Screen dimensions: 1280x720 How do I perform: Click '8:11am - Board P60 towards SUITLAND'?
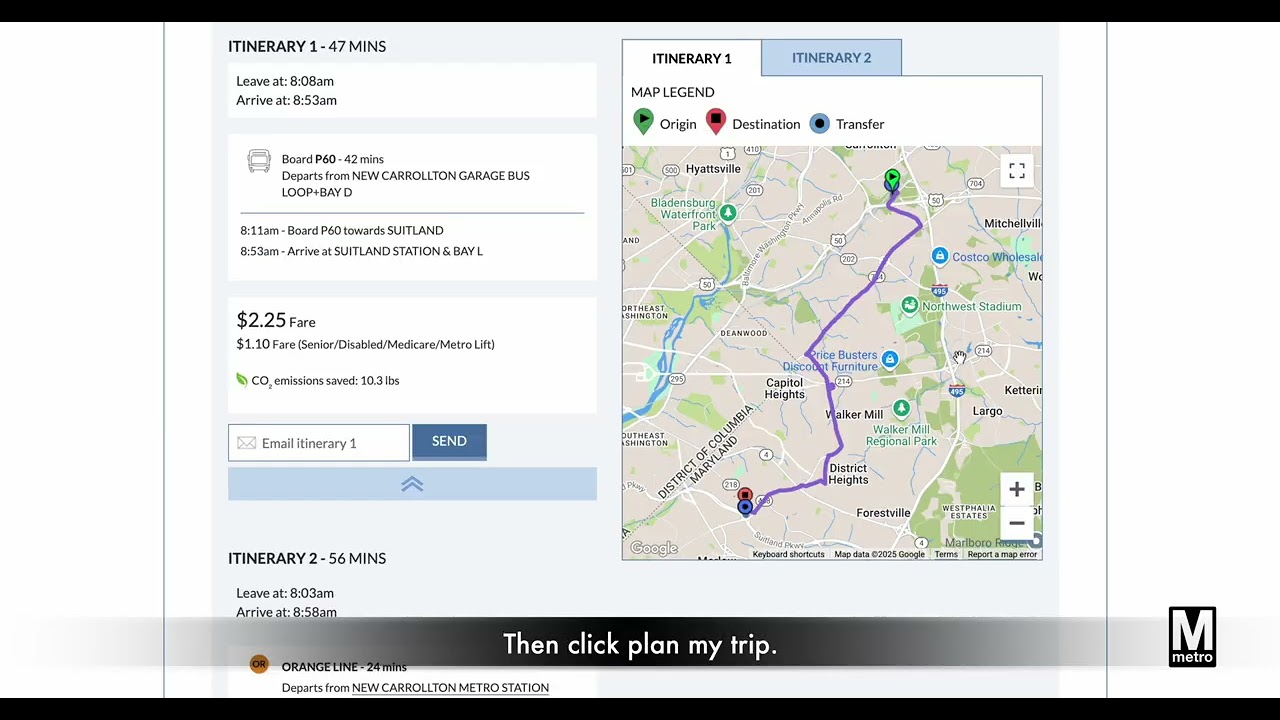click(x=342, y=230)
